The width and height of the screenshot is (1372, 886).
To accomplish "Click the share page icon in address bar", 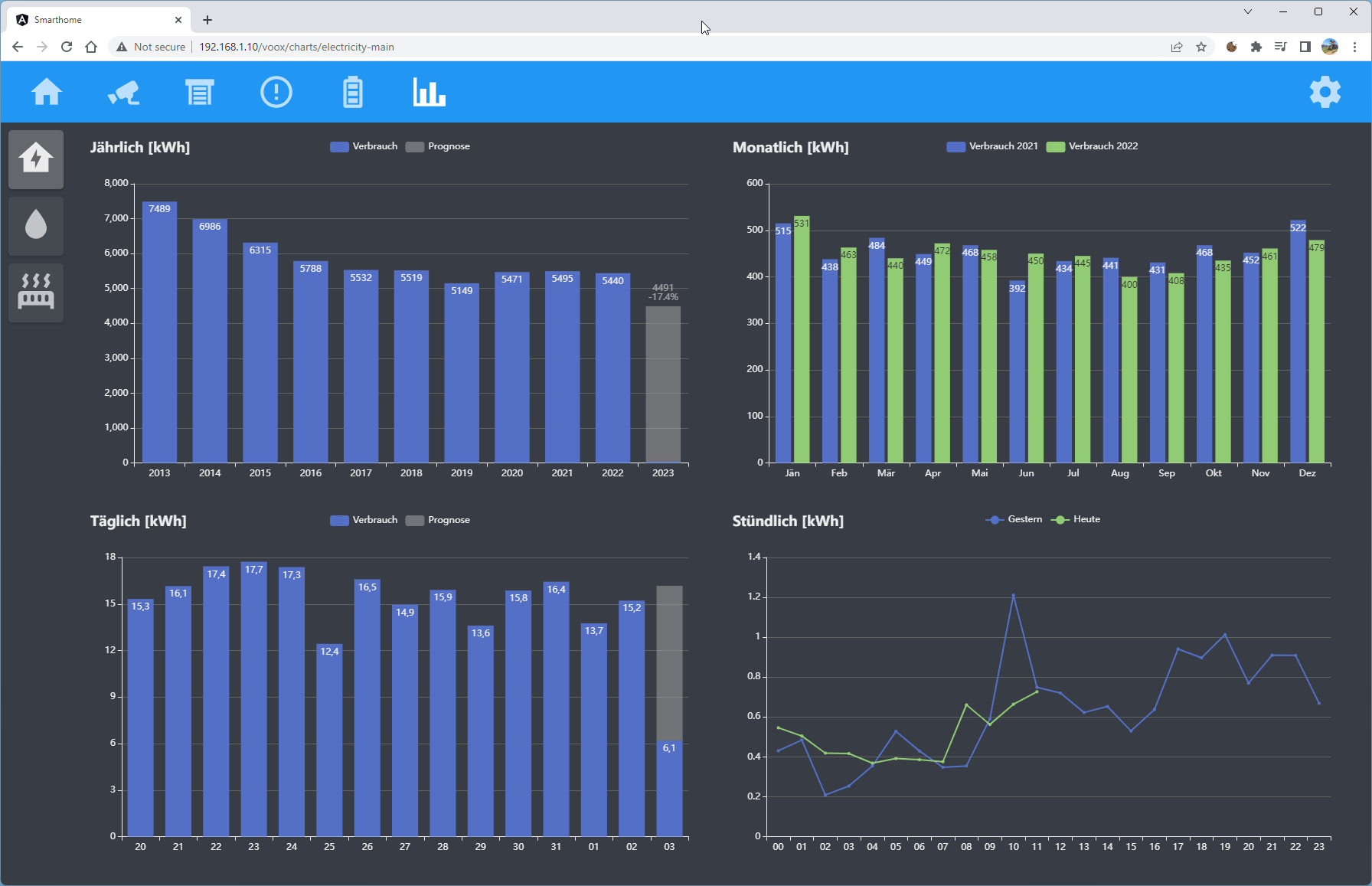I will coord(1177,47).
